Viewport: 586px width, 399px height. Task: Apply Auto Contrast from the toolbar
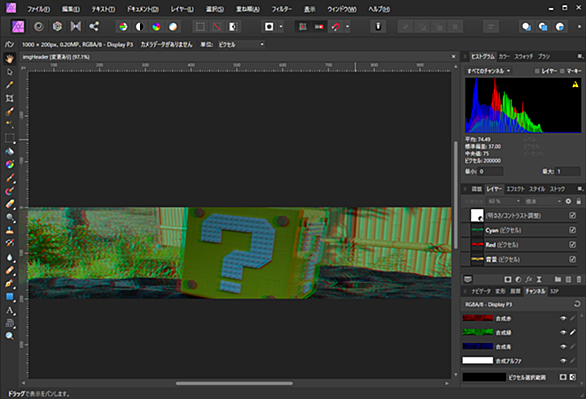click(x=139, y=27)
